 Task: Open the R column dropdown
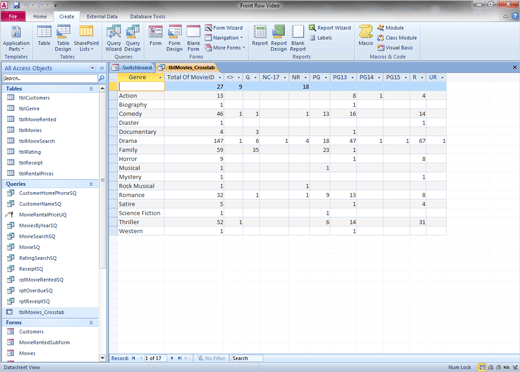(x=422, y=78)
